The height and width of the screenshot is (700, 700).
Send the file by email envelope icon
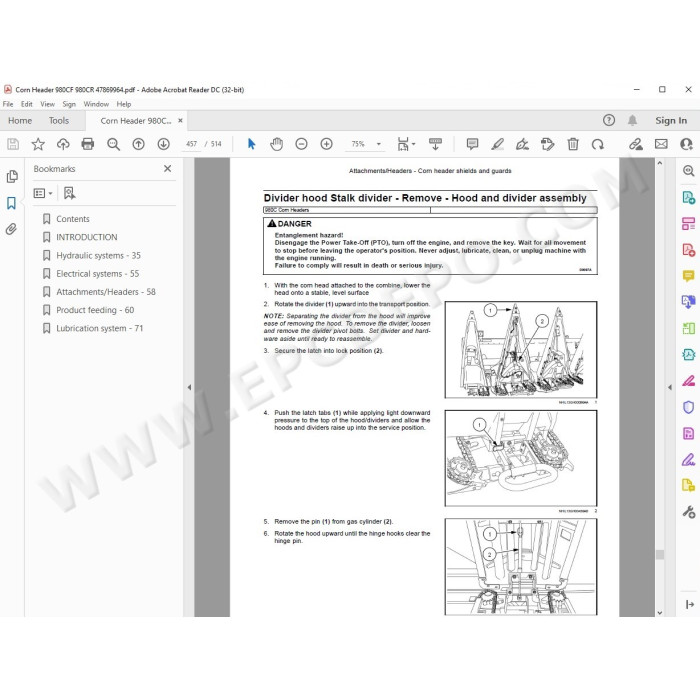click(x=661, y=144)
